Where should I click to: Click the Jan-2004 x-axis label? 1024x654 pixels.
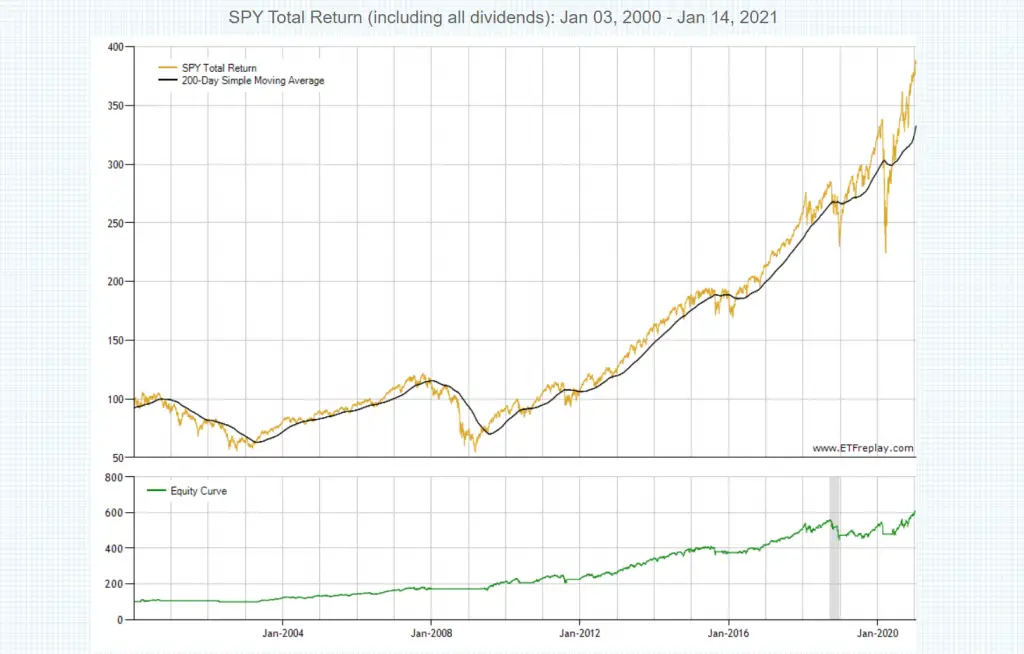click(x=283, y=633)
